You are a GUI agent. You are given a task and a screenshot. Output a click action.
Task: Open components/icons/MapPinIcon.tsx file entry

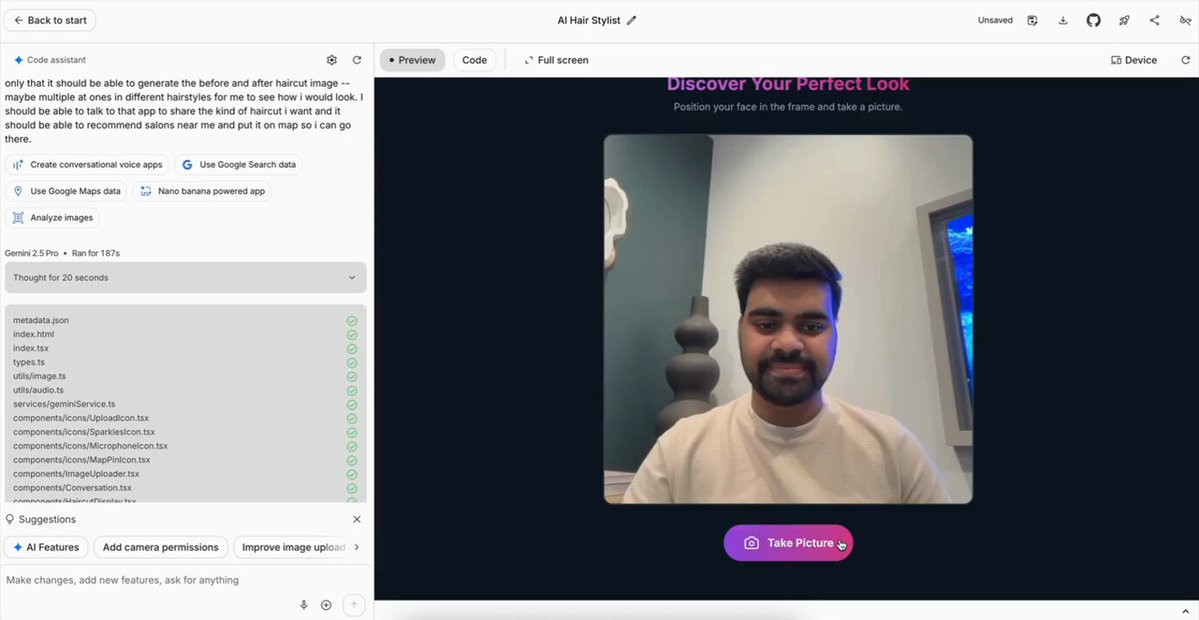[82, 460]
